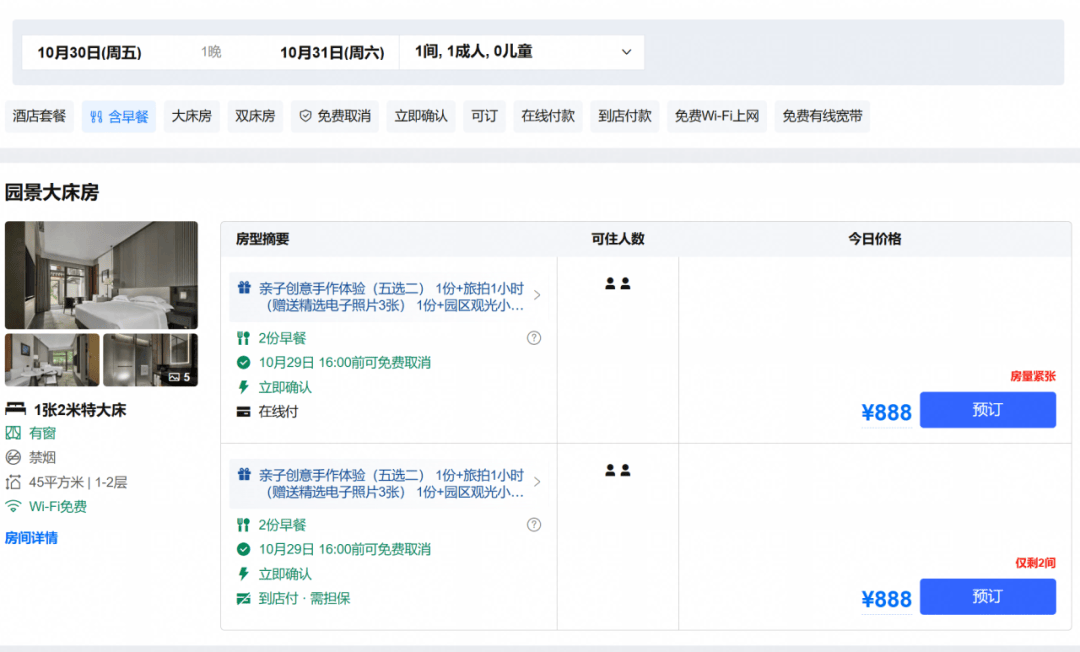Select the 可订 filter

click(x=484, y=116)
